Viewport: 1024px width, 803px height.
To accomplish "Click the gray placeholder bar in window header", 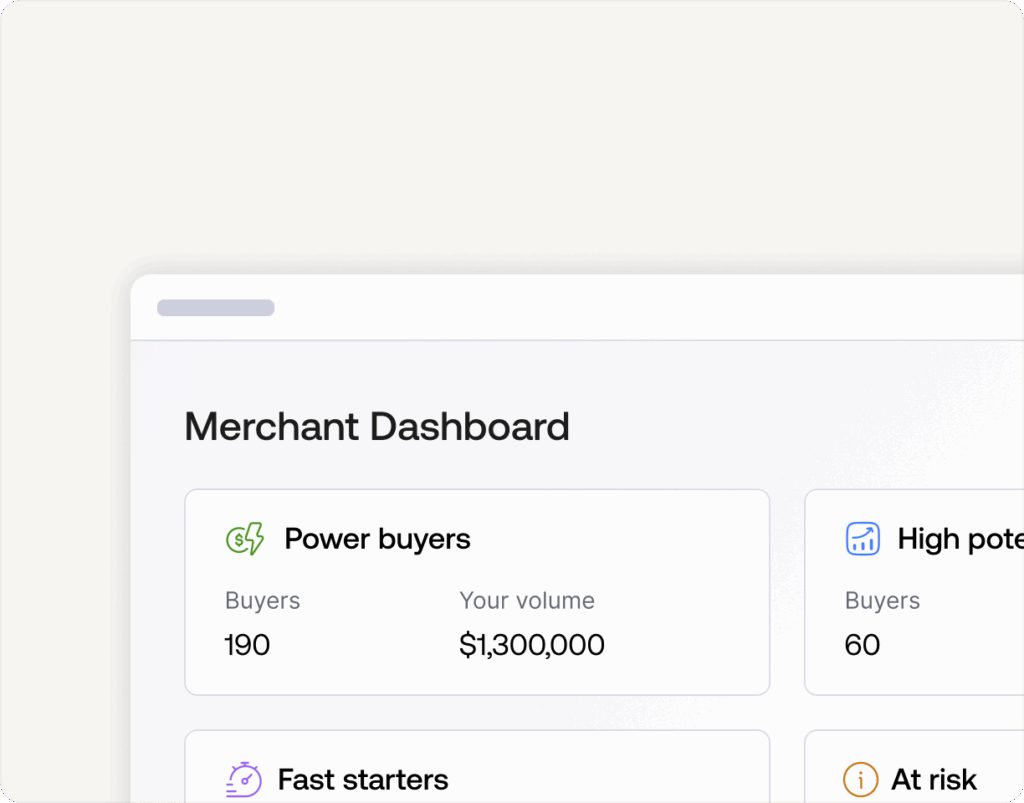I will pos(216,308).
